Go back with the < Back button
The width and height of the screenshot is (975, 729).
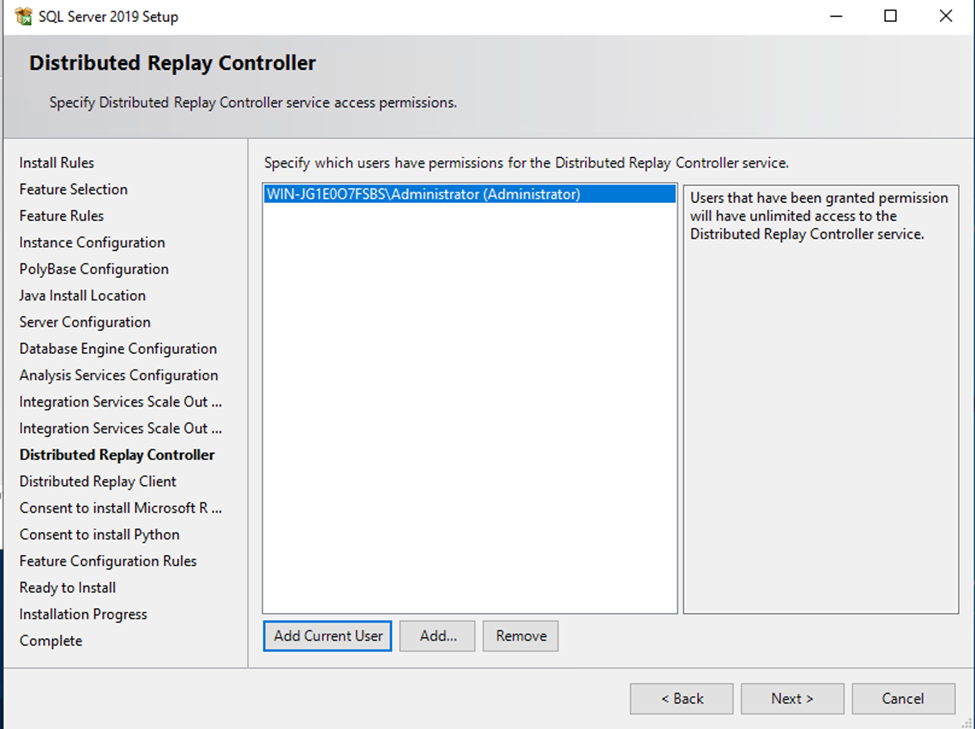click(x=682, y=699)
